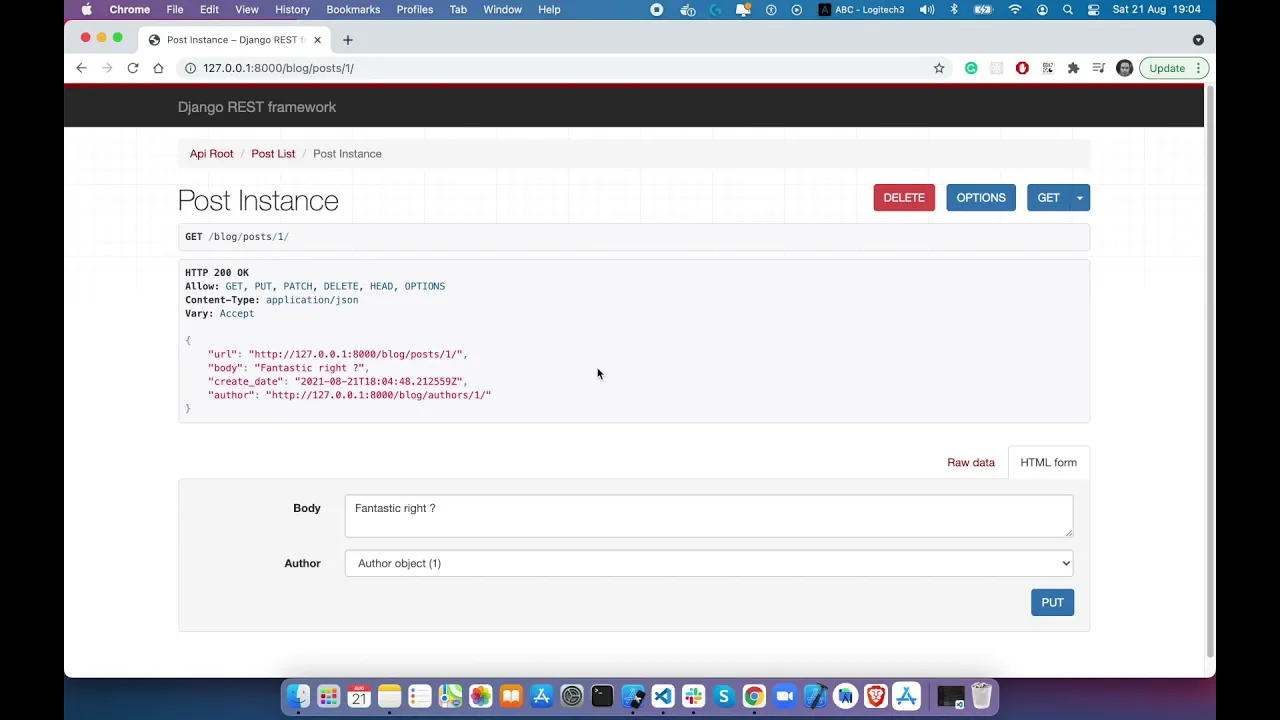1280x720 pixels.
Task: Open Brave browser from the dock
Action: (876, 696)
